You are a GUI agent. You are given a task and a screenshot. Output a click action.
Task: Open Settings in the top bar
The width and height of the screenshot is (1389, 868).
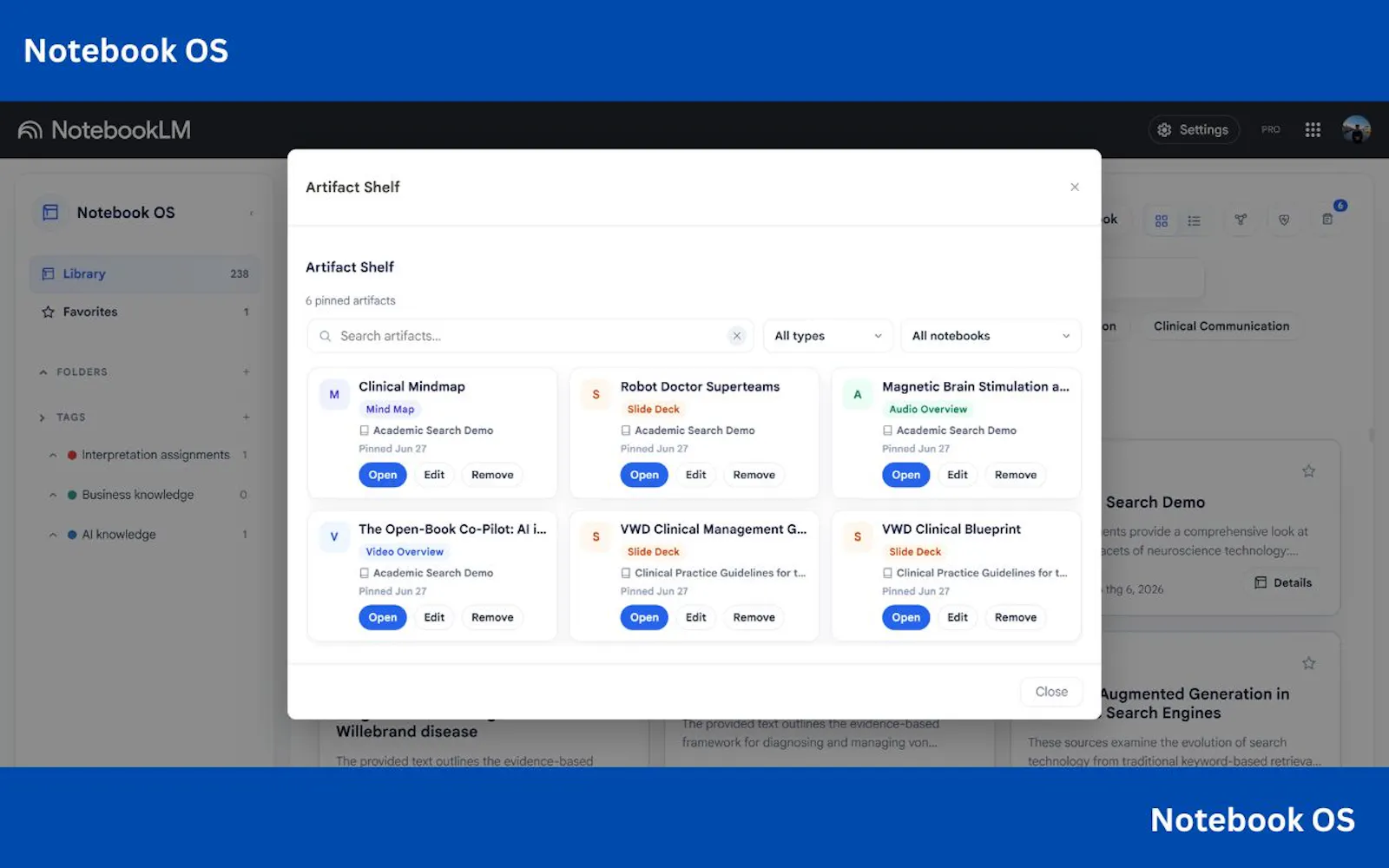pyautogui.click(x=1194, y=129)
